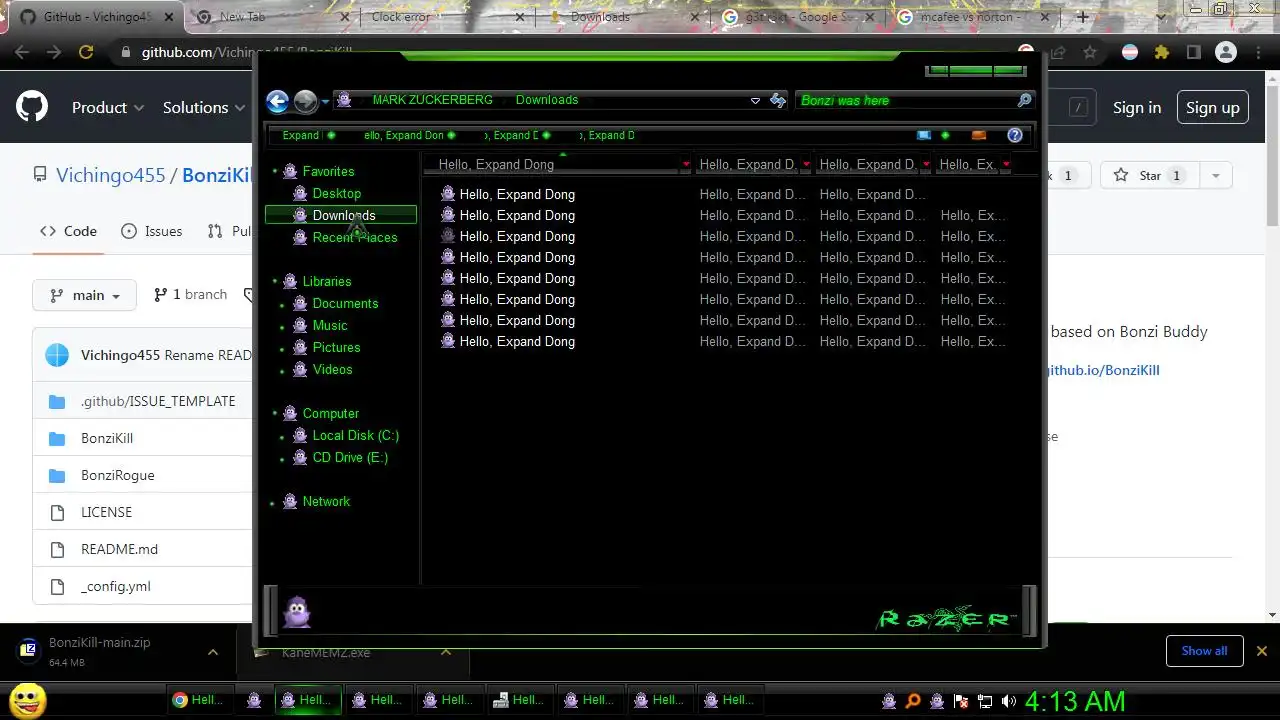1280x720 pixels.
Task: Select CD Drive (E:)
Action: coord(350,457)
